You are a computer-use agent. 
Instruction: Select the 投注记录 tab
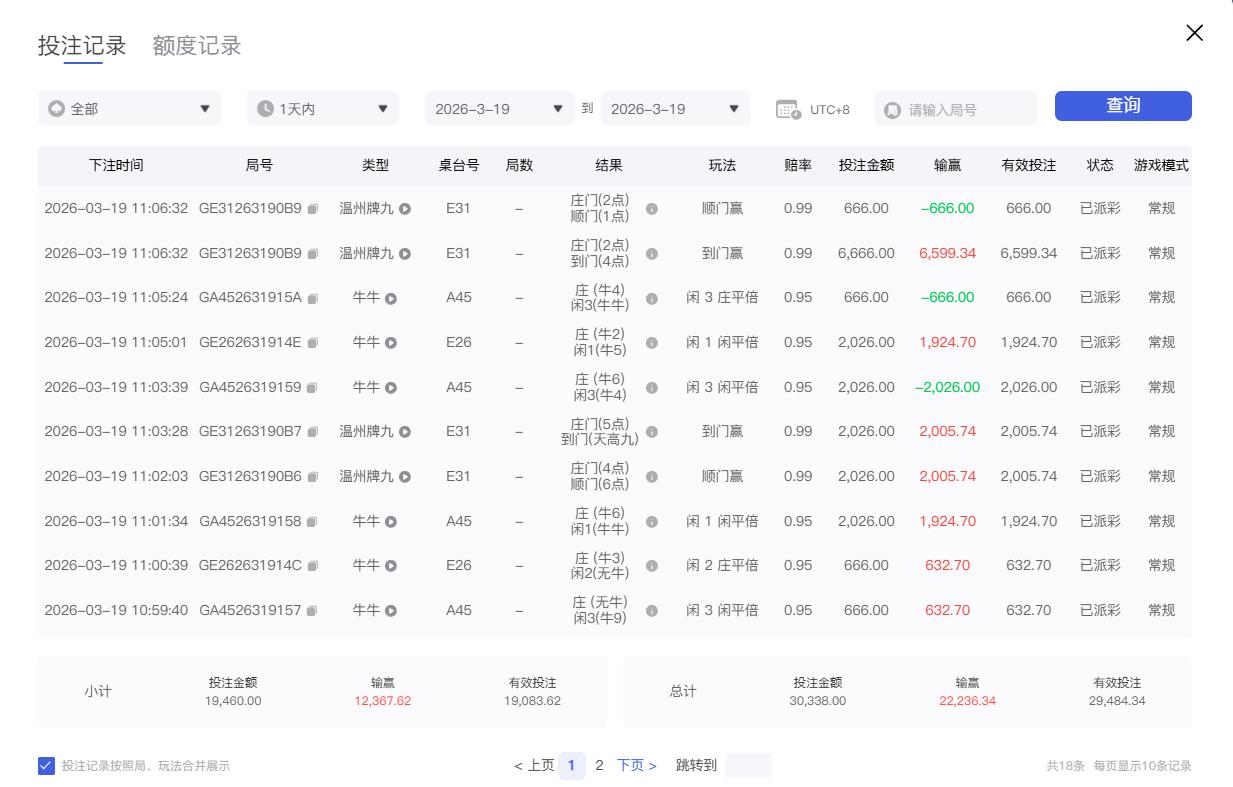[x=82, y=46]
